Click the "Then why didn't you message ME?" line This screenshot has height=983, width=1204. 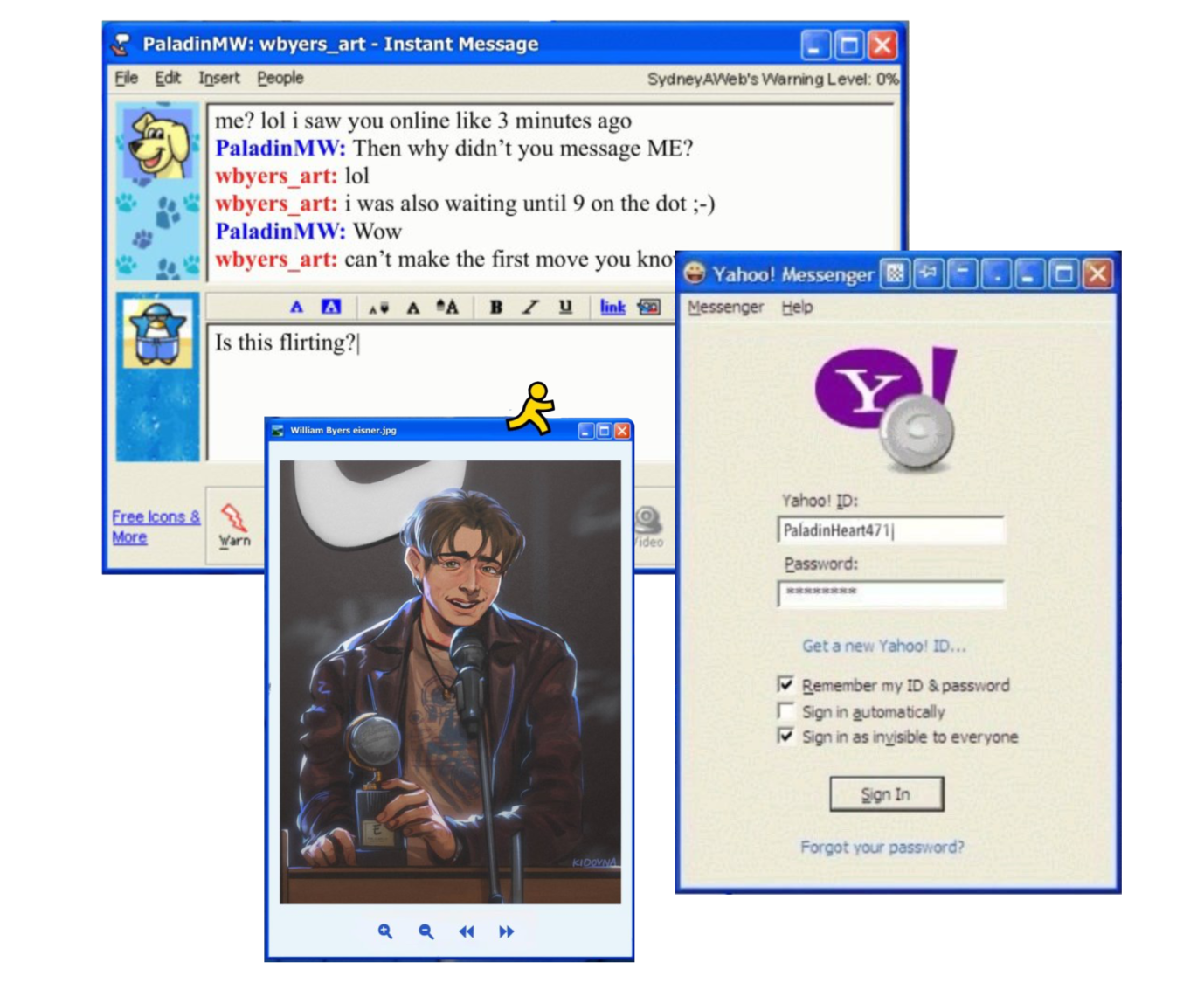click(x=454, y=148)
